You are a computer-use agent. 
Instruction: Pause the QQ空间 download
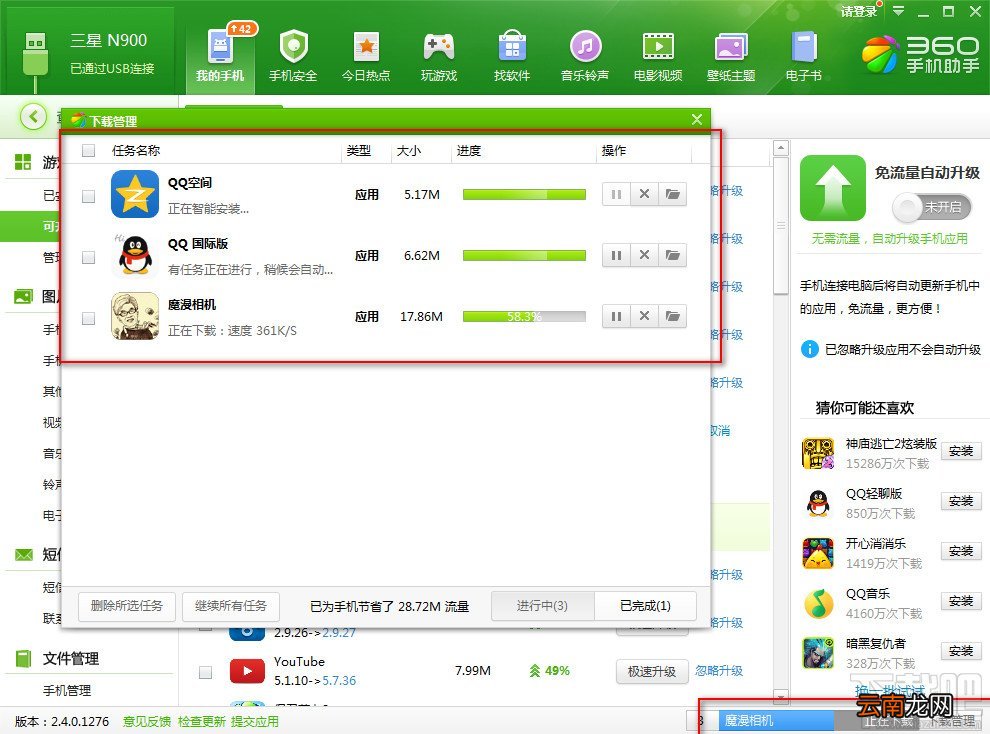click(x=616, y=194)
